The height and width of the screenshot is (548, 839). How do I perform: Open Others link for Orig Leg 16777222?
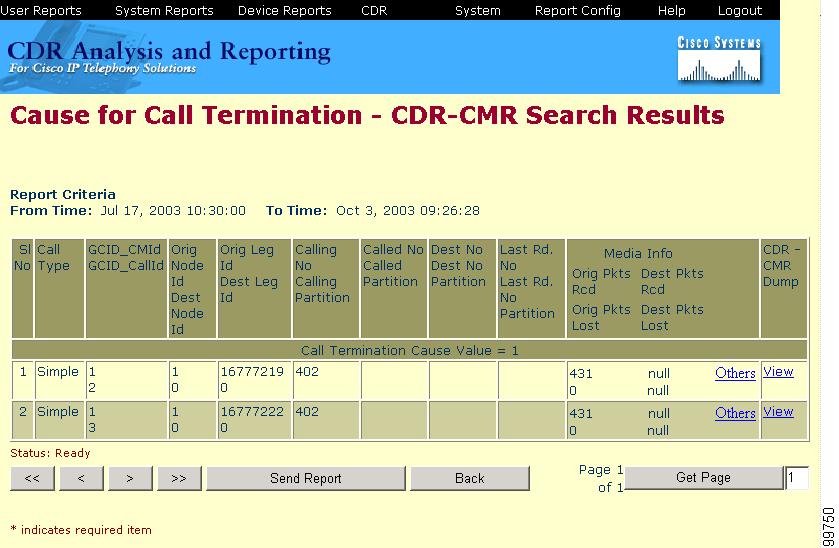point(735,413)
